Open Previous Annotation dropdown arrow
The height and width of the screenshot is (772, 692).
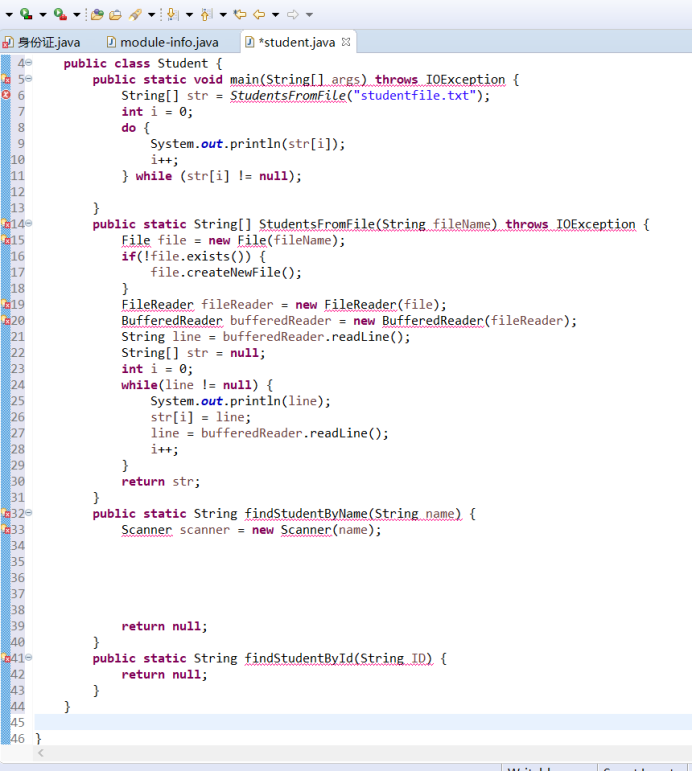point(223,15)
